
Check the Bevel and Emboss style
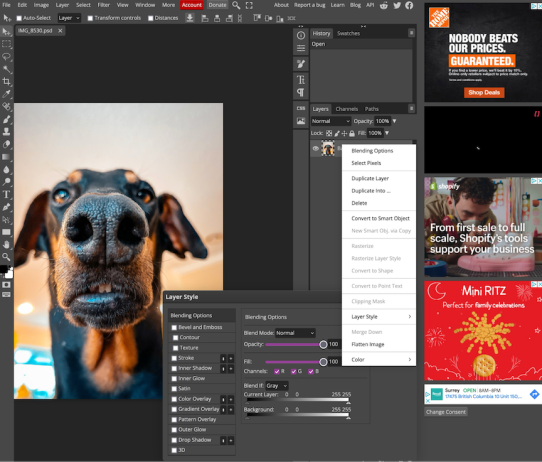(175, 327)
